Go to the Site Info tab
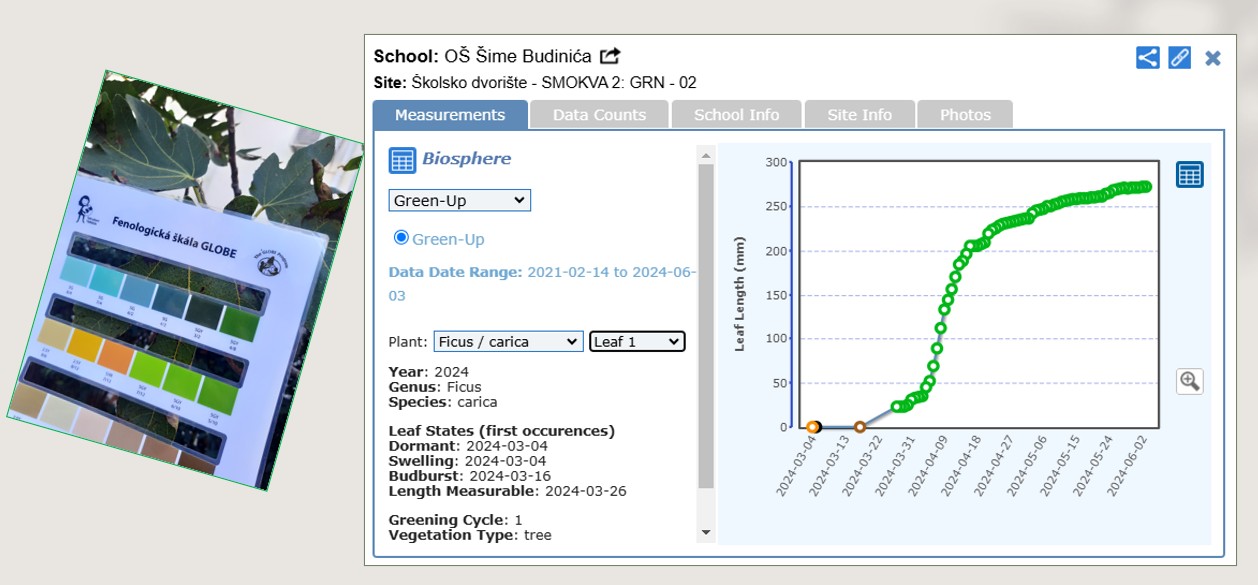This screenshot has height=585, width=1258. click(x=859, y=115)
